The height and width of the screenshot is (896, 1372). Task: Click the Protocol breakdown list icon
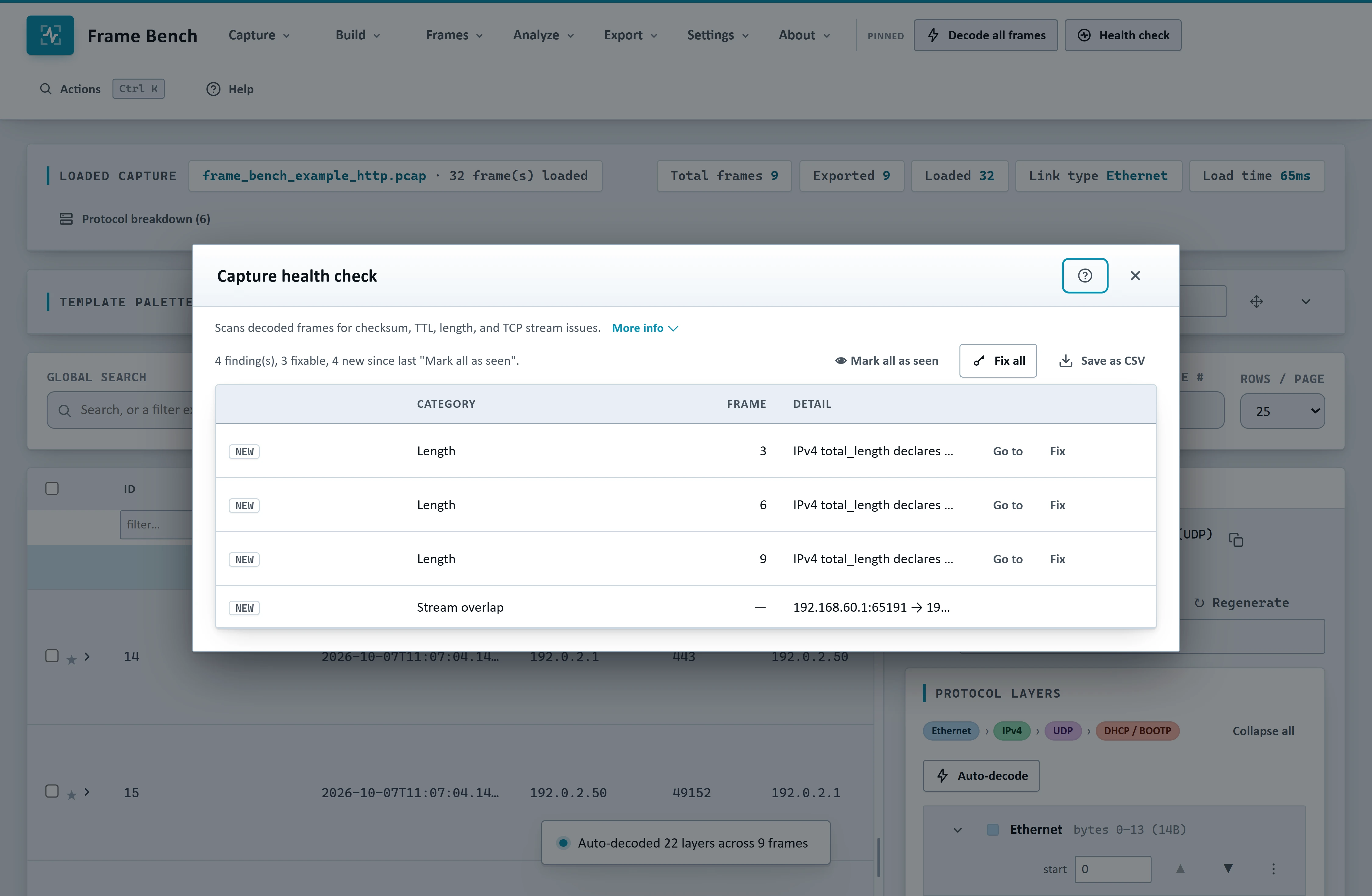coord(66,219)
